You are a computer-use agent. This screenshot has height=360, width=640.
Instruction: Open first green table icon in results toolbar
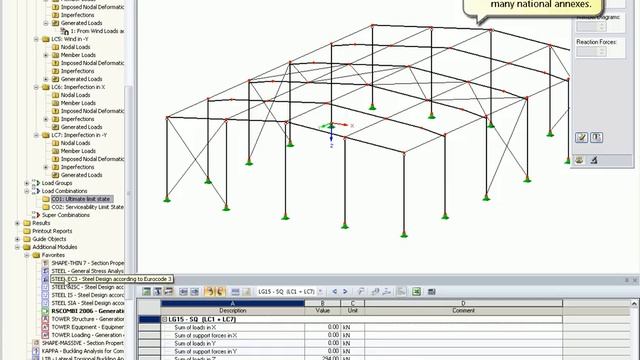click(147, 291)
